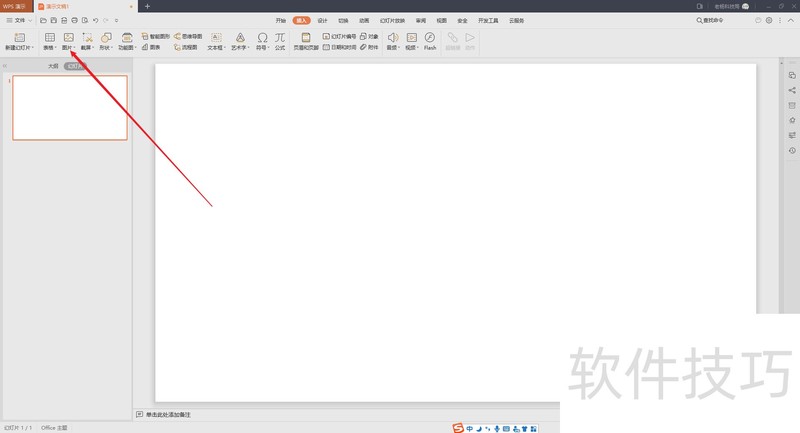Click the user account name in title bar
800x433 pixels.
point(727,7)
